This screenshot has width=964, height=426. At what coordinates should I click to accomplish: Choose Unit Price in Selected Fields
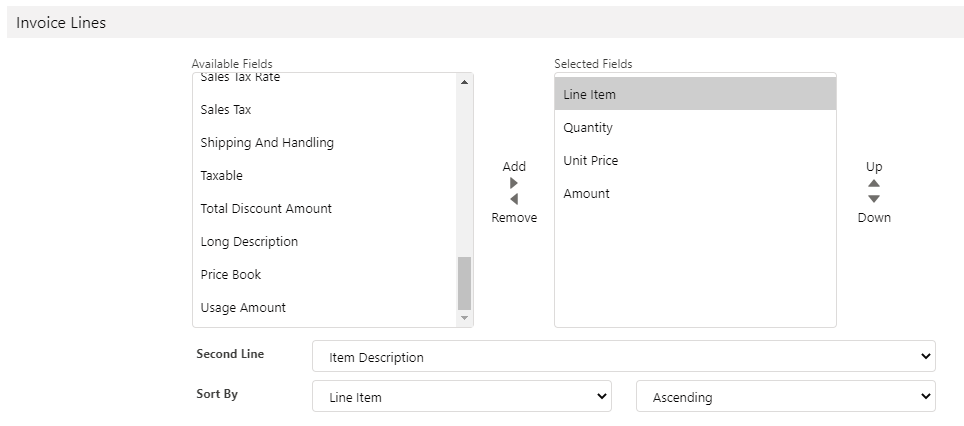(591, 161)
